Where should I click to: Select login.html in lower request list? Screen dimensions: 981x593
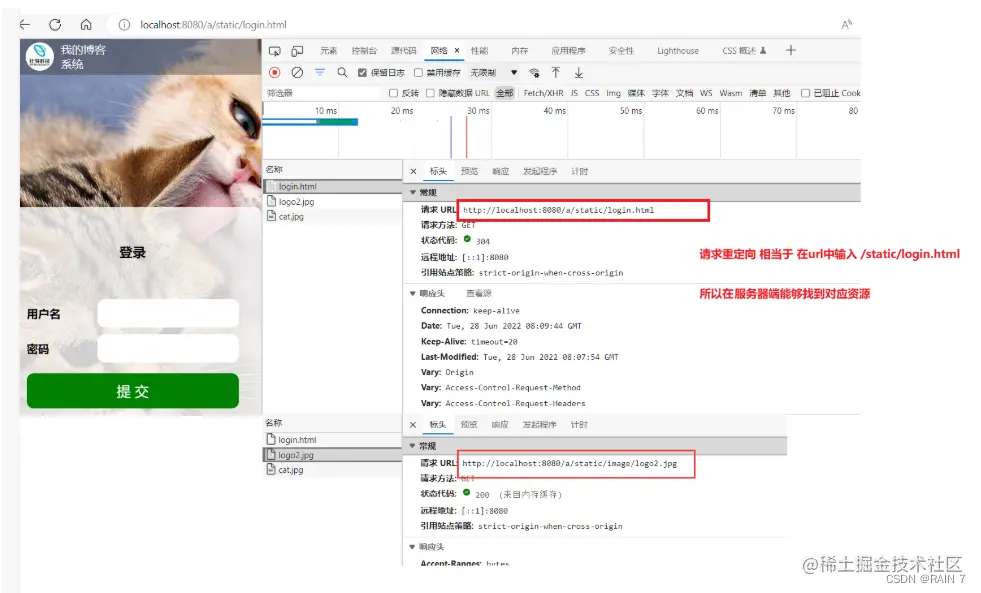pos(297,440)
